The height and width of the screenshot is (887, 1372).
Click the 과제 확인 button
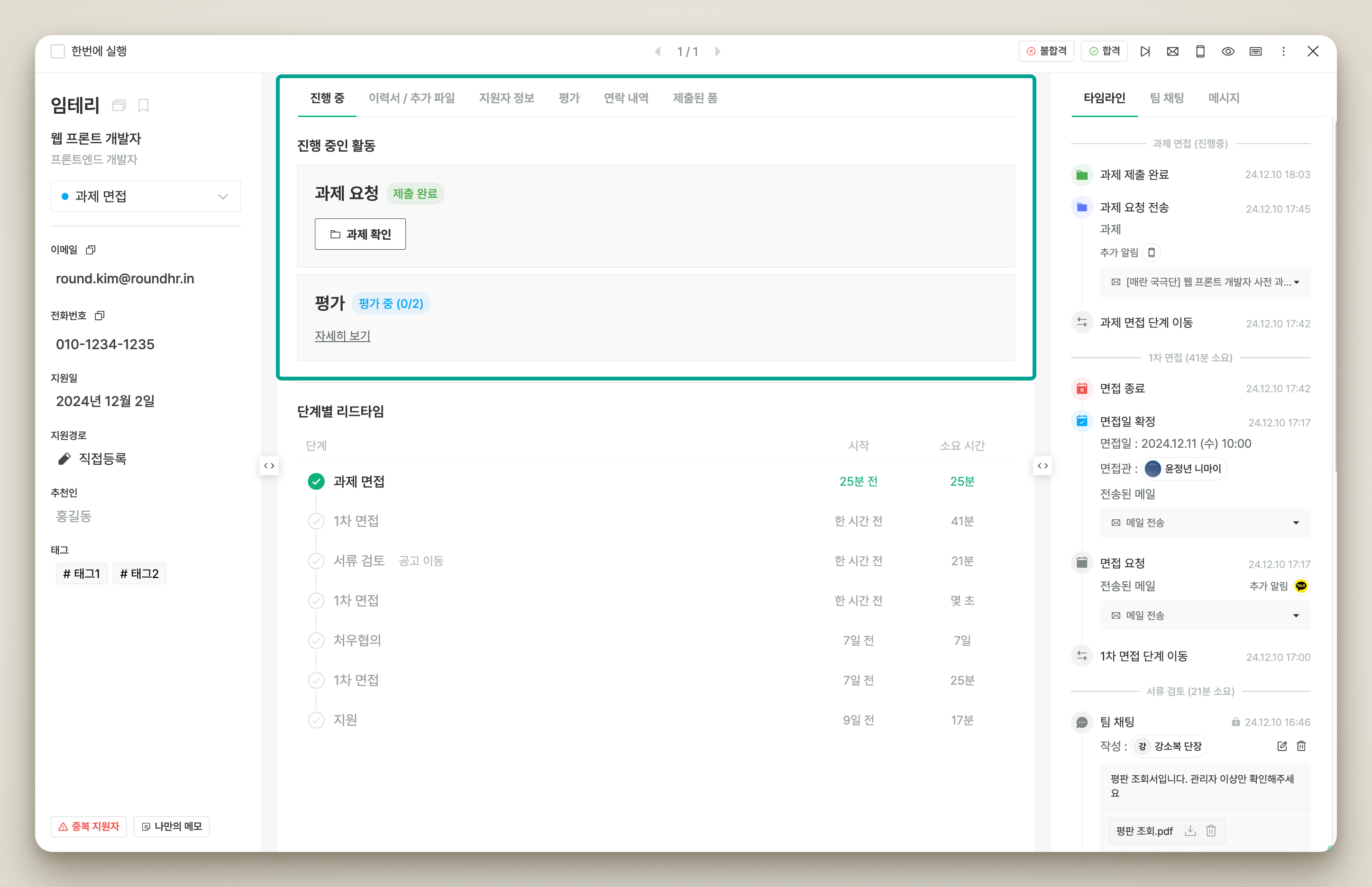(x=360, y=234)
